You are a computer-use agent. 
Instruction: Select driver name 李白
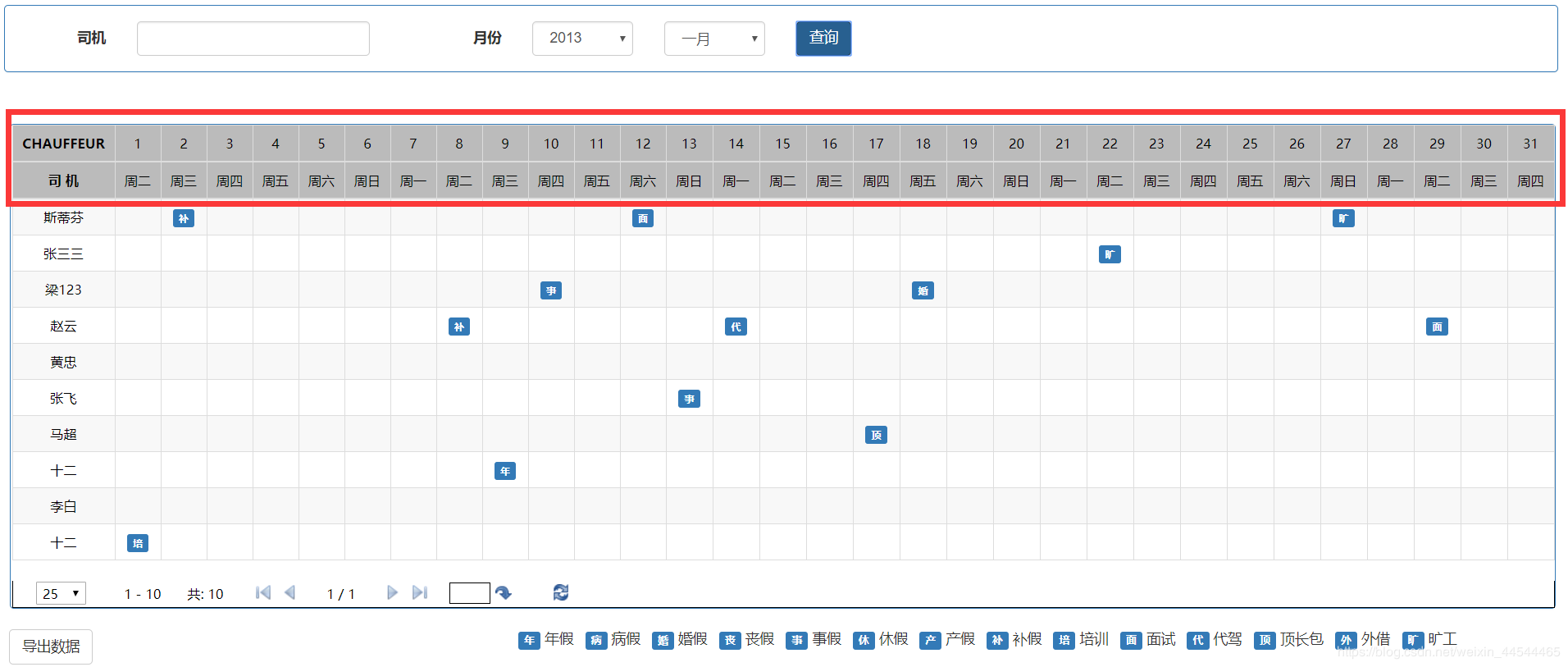coord(64,506)
